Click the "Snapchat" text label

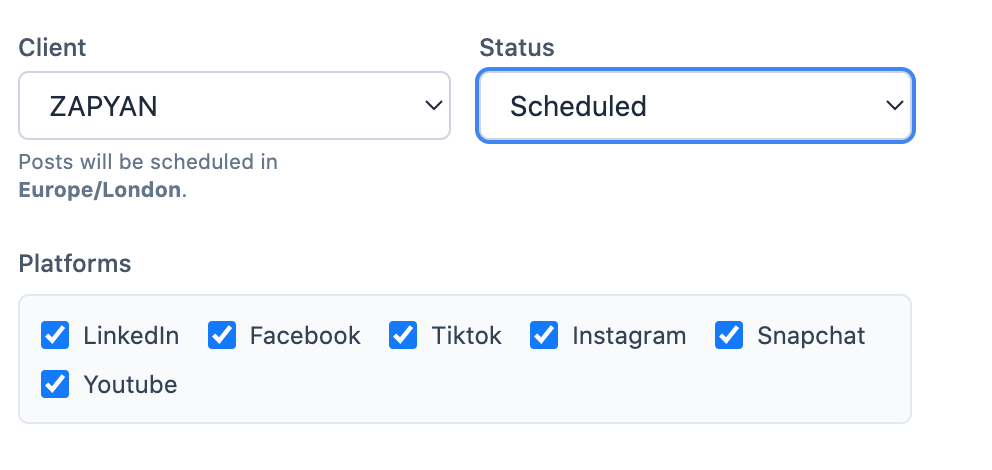coord(811,336)
